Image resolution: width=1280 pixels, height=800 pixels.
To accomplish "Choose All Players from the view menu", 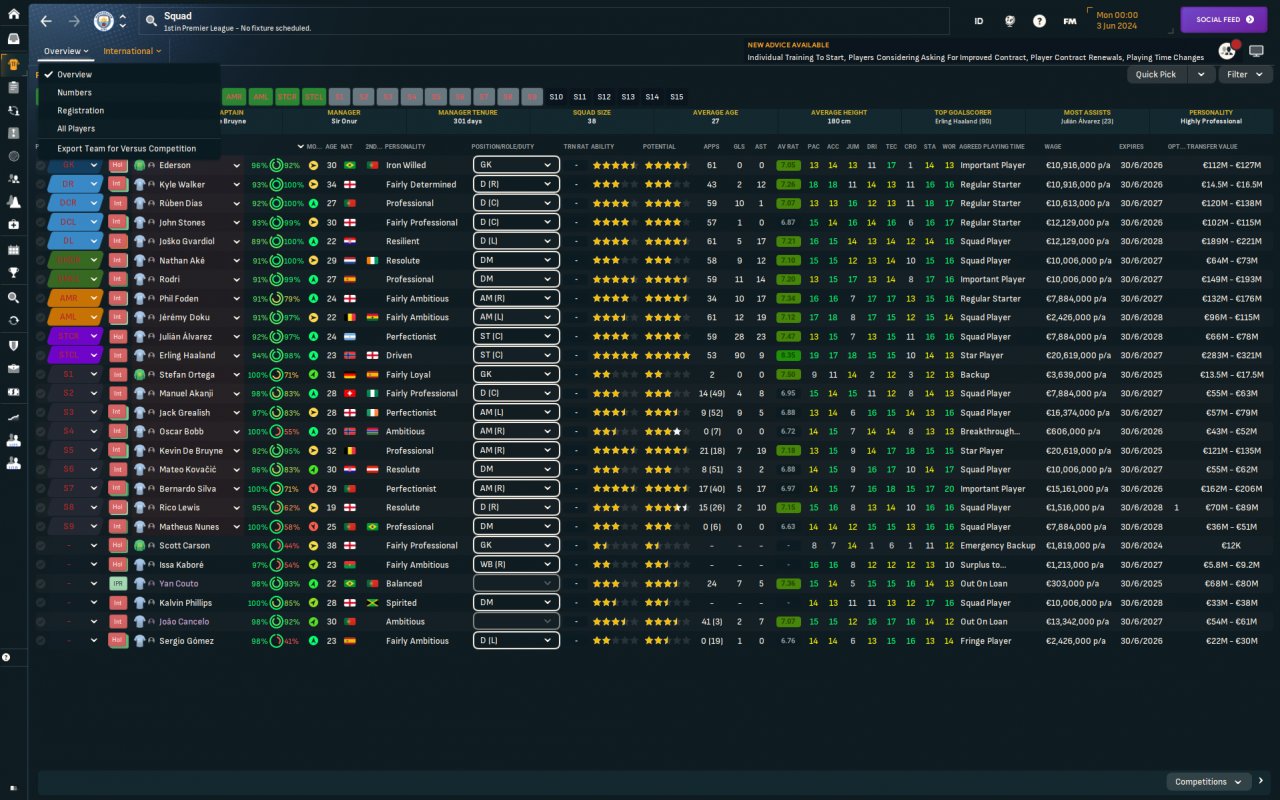I will click(x=129, y=128).
